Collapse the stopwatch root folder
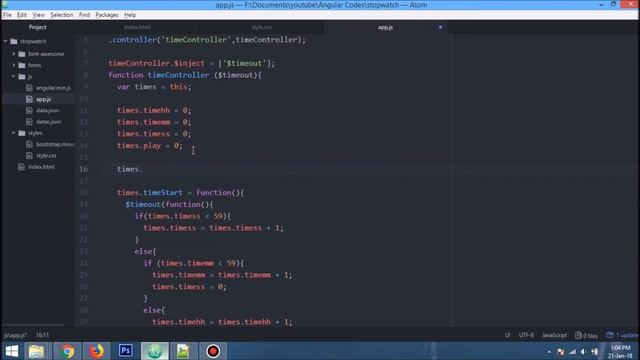The width and height of the screenshot is (640, 360). pyautogui.click(x=6, y=41)
